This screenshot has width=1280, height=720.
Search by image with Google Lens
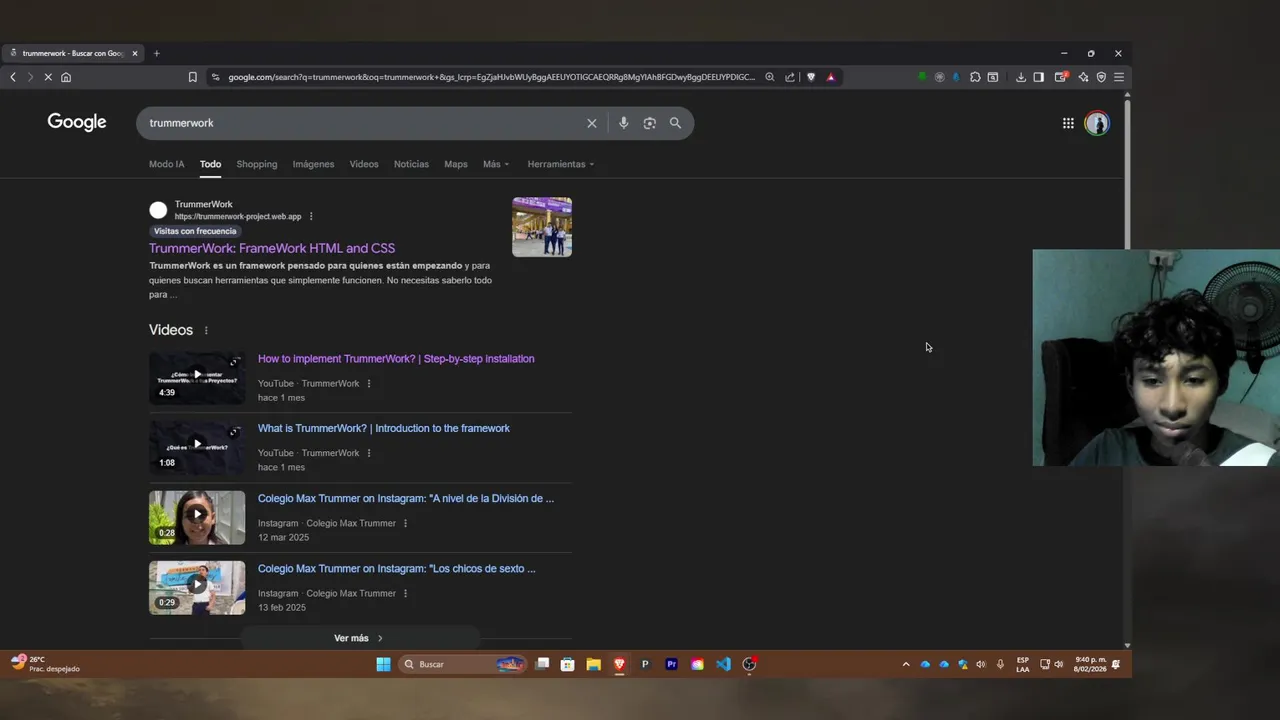pos(650,123)
